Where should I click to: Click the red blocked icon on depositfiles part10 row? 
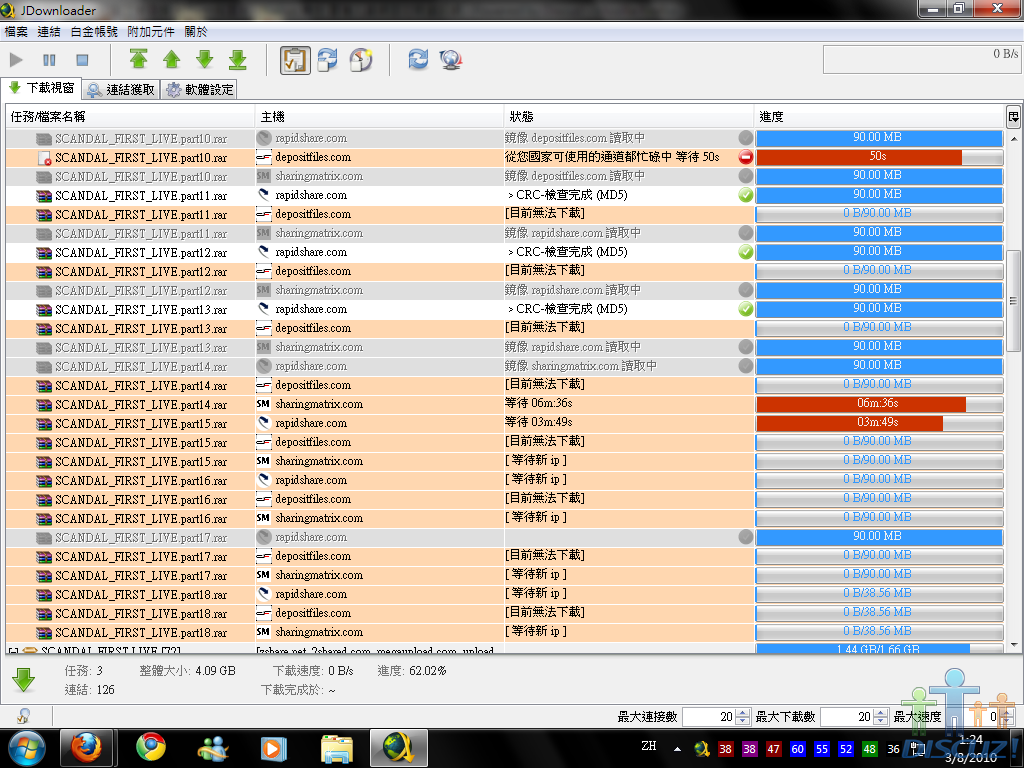pos(745,157)
